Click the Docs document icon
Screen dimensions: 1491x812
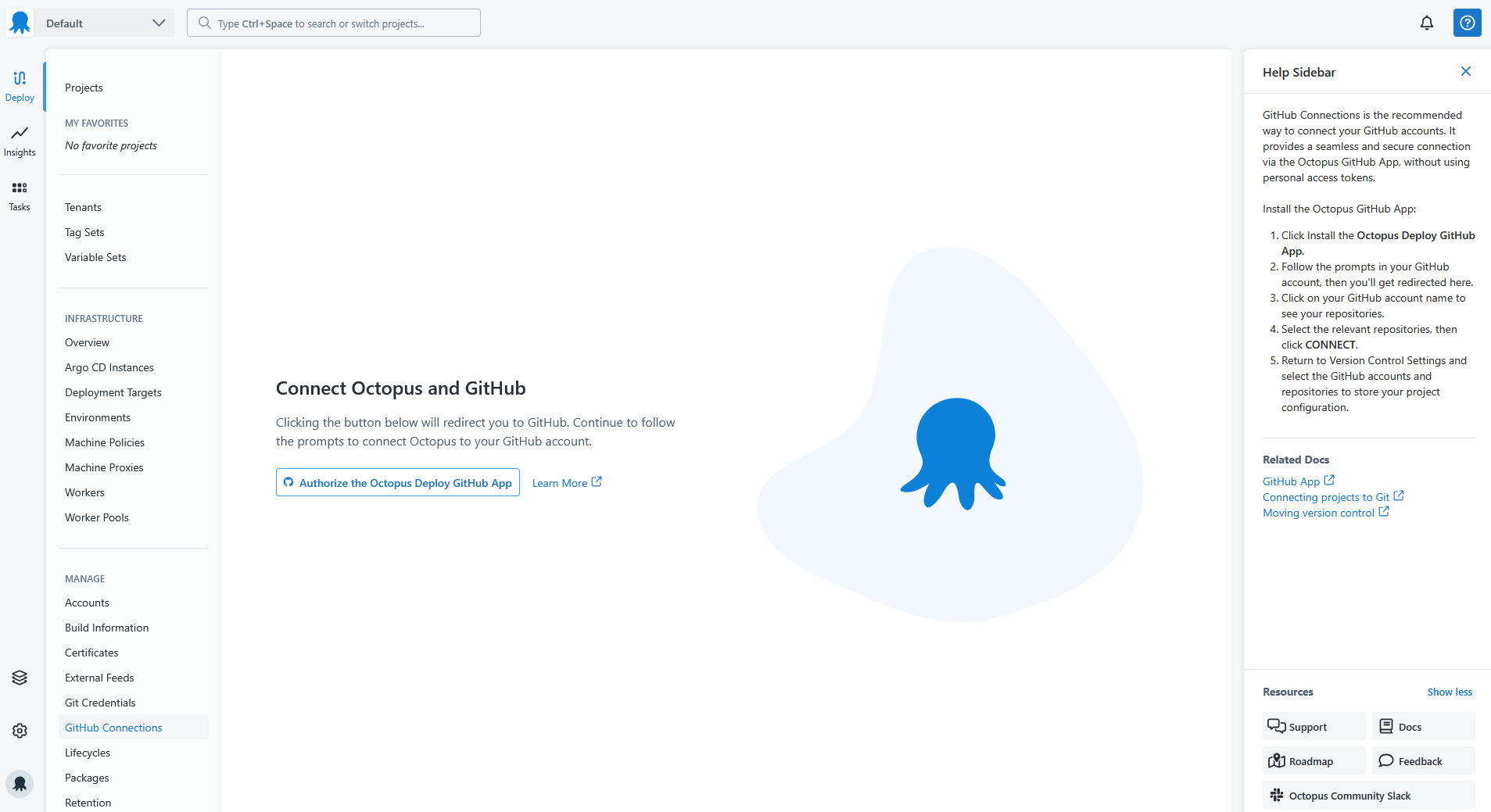[1386, 726]
